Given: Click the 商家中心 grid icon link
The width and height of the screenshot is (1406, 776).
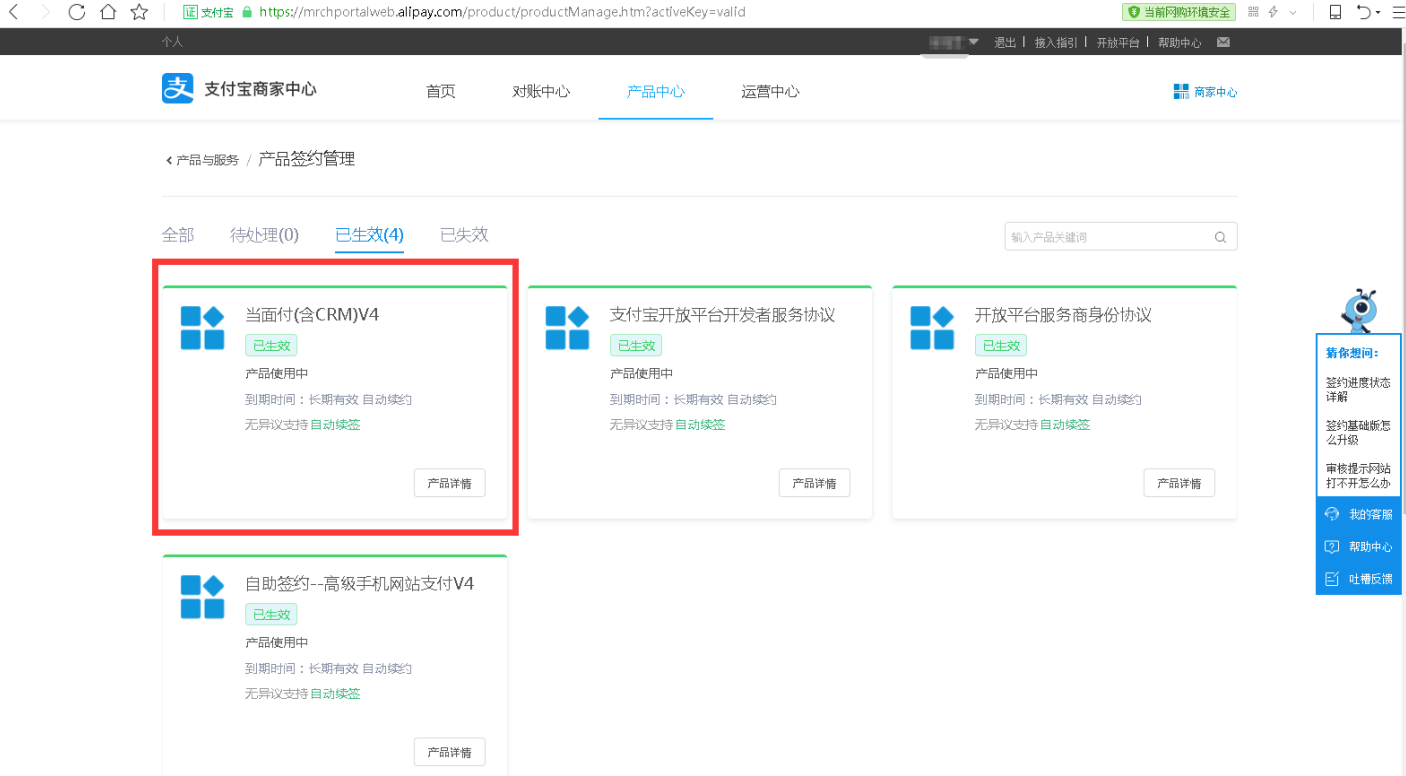Looking at the screenshot, I should tap(1205, 92).
